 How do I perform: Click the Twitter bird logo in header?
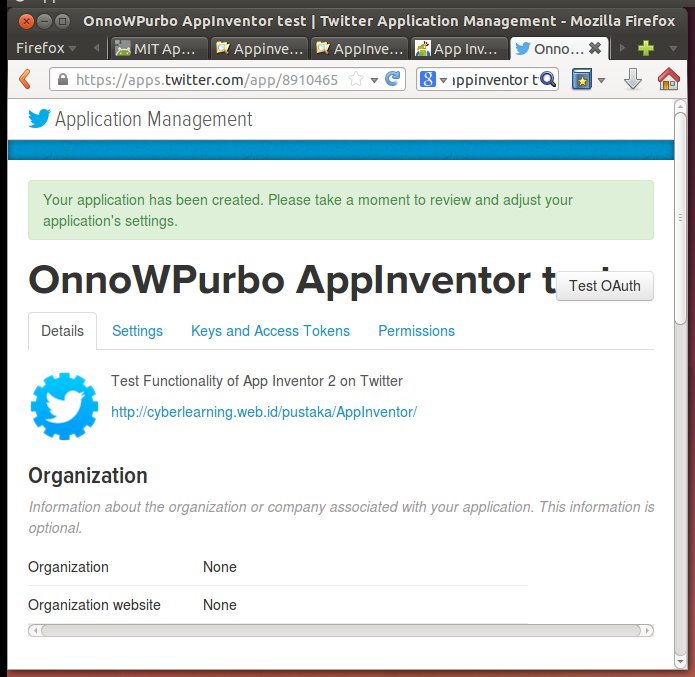pos(39,119)
